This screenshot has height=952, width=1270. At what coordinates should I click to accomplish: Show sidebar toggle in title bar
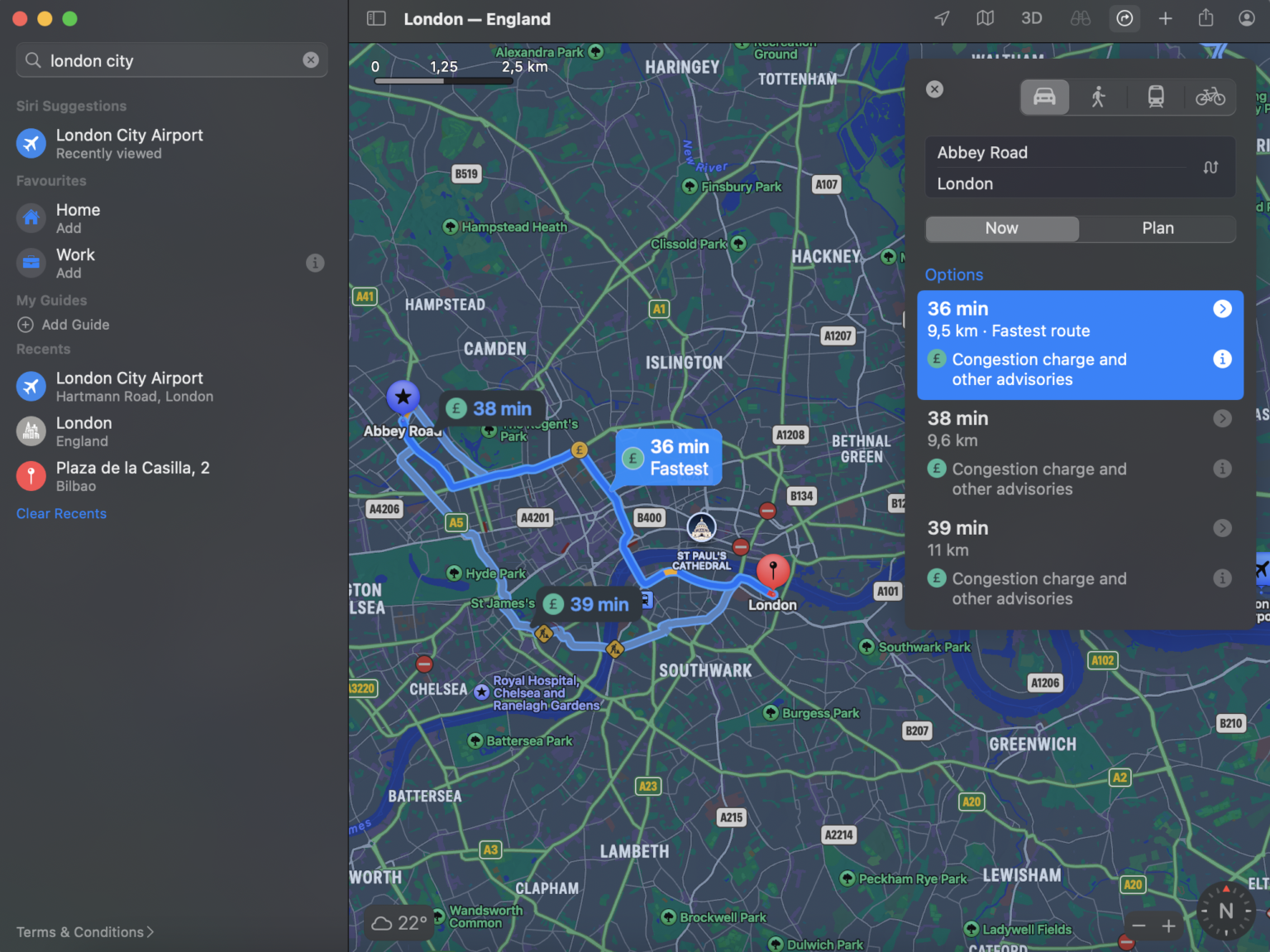point(376,18)
